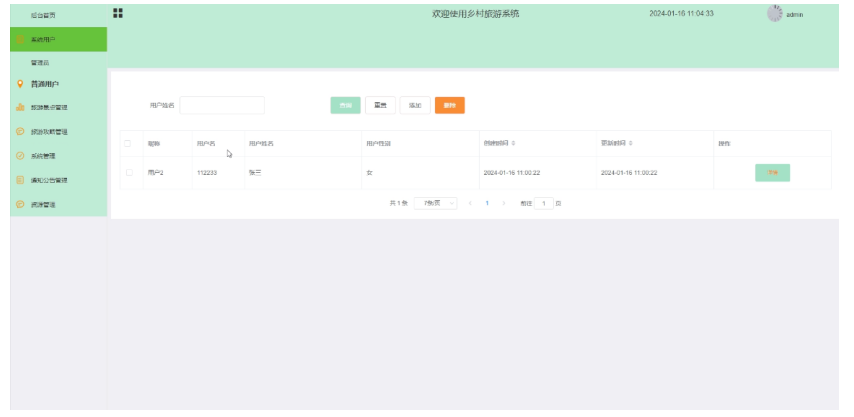Click the orange bar chart icon in the sidebar
This screenshot has width=854, height=417.
pos(20,107)
